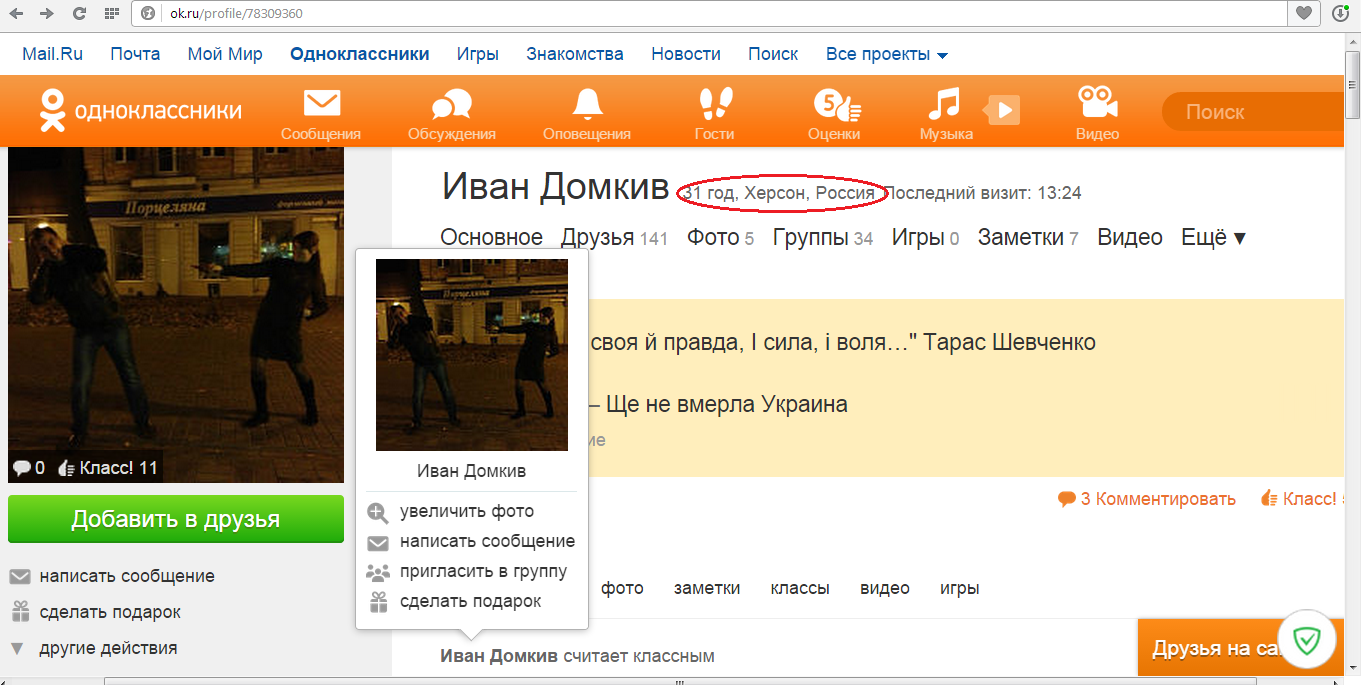Click Одноклассники link in top bar
The width and height of the screenshot is (1365, 685).
coord(360,54)
